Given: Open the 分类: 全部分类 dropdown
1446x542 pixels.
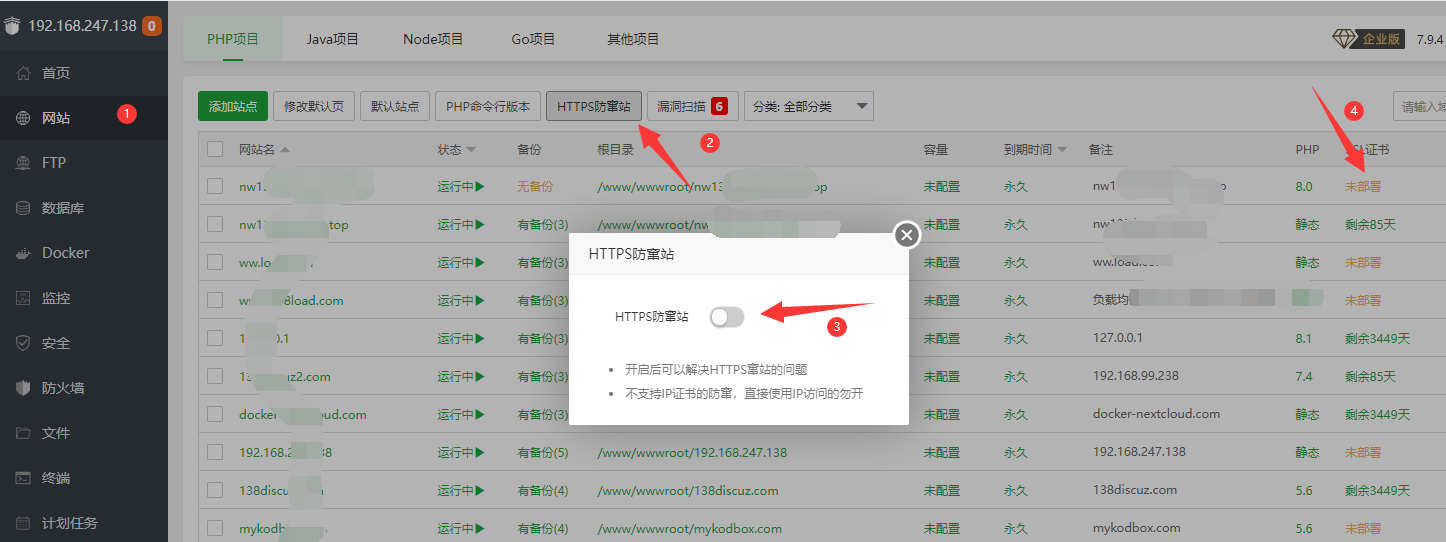Looking at the screenshot, I should coord(809,106).
